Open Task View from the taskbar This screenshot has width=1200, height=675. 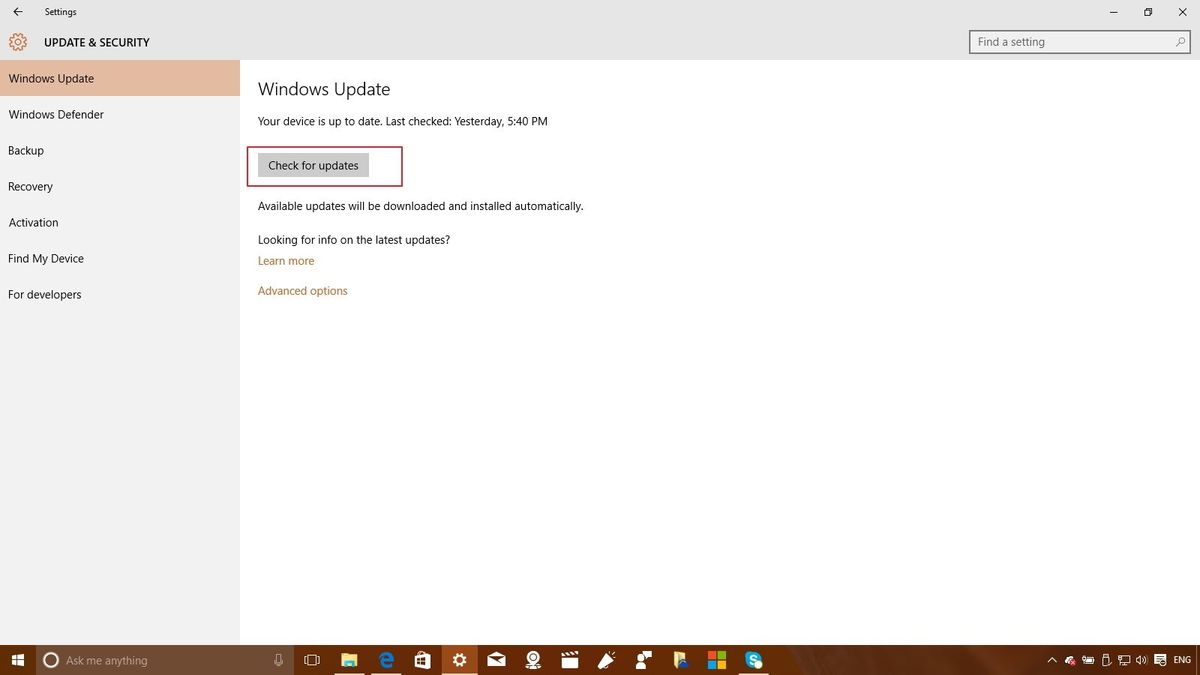pos(312,660)
